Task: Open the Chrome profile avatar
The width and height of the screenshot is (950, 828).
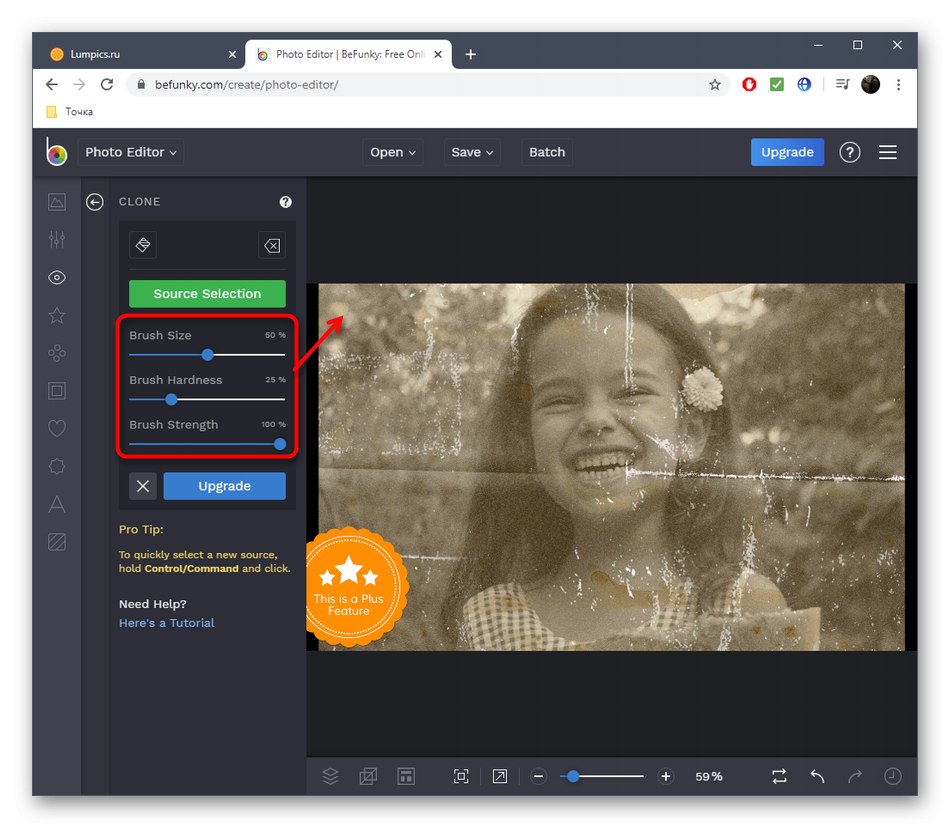Action: point(871,84)
